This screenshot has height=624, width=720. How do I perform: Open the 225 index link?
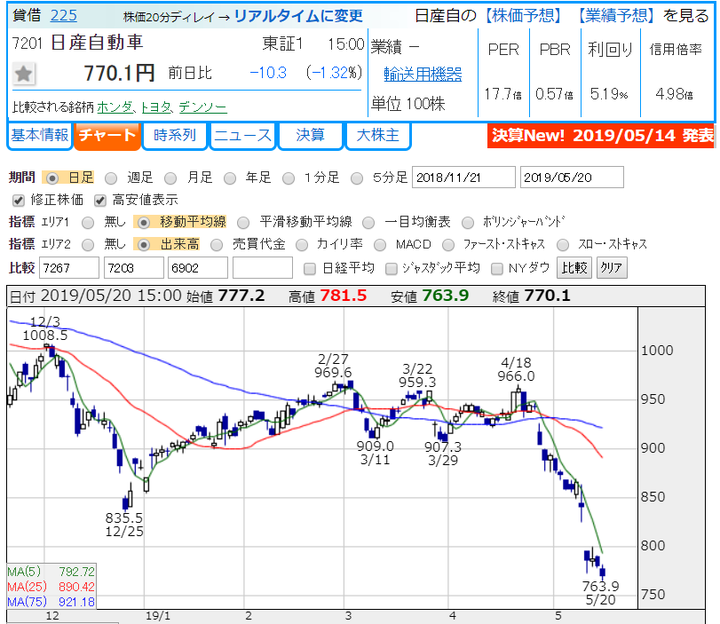tap(63, 16)
